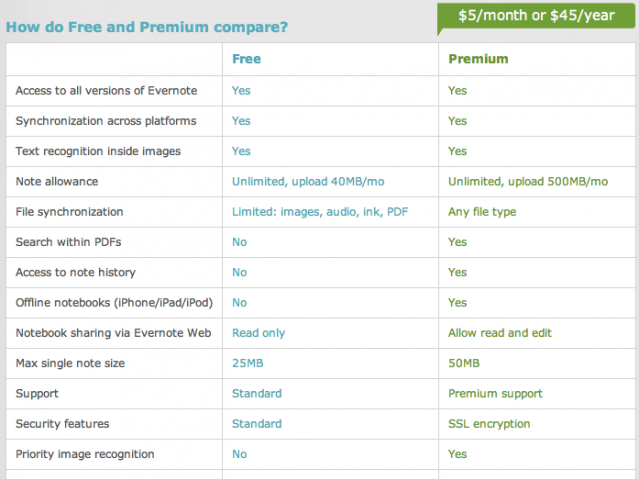Viewport: 639px width, 479px height.
Task: Click 'Synchronization across platforms' row label
Action: [x=106, y=121]
